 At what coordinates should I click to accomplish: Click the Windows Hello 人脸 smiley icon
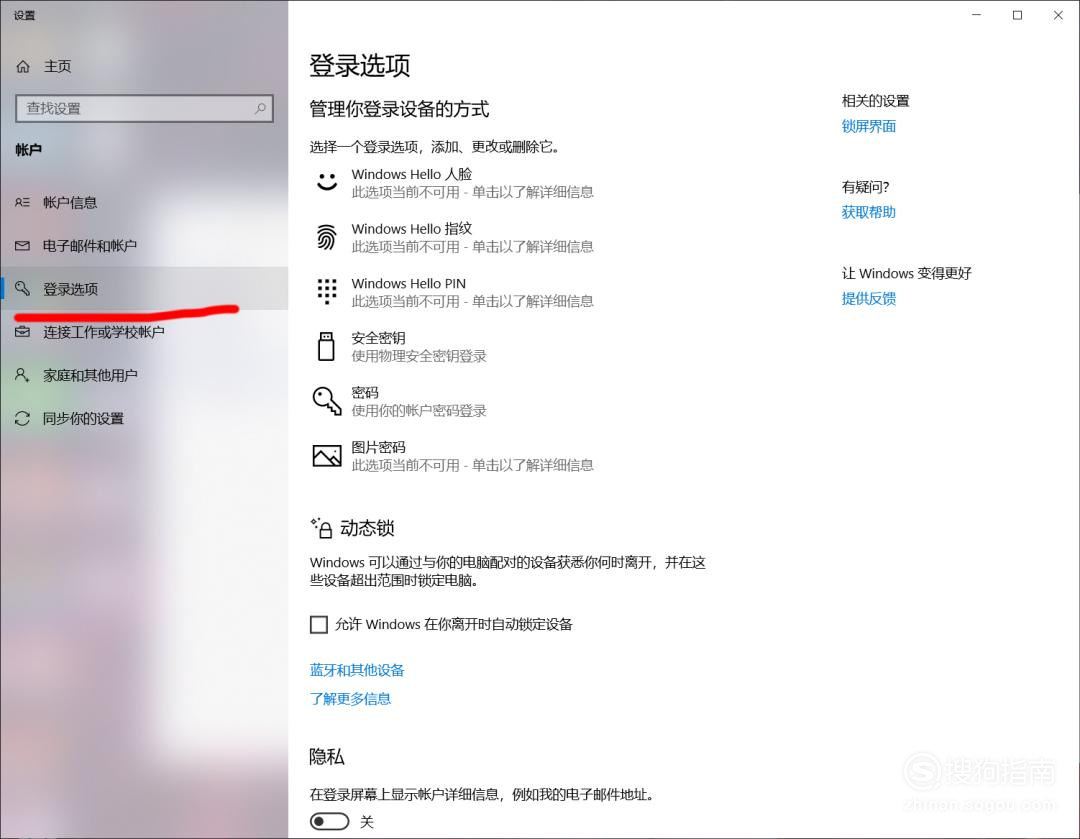pos(326,182)
